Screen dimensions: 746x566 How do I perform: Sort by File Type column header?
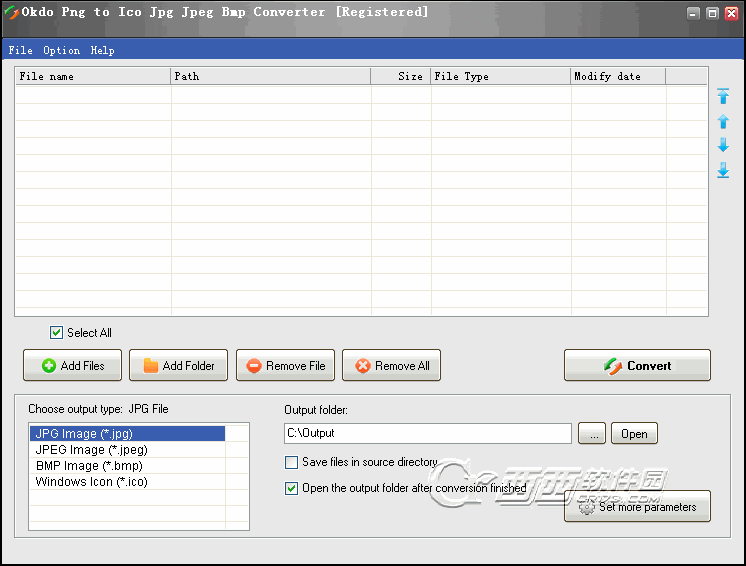(x=501, y=77)
